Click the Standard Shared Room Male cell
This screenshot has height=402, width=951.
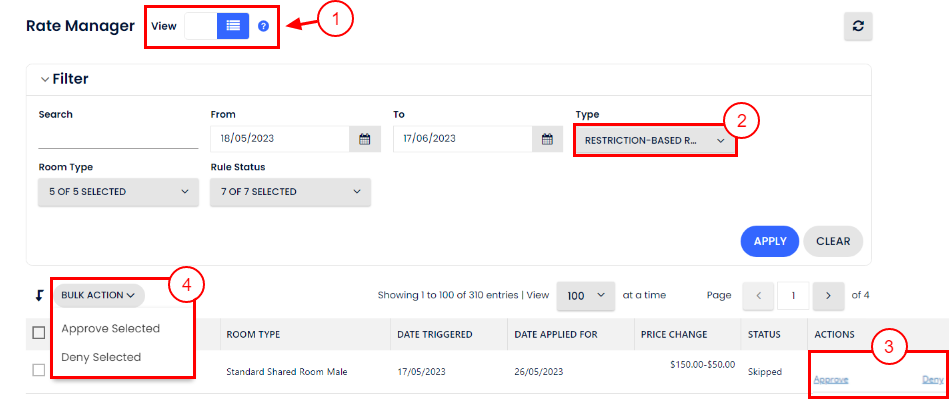[x=286, y=372]
